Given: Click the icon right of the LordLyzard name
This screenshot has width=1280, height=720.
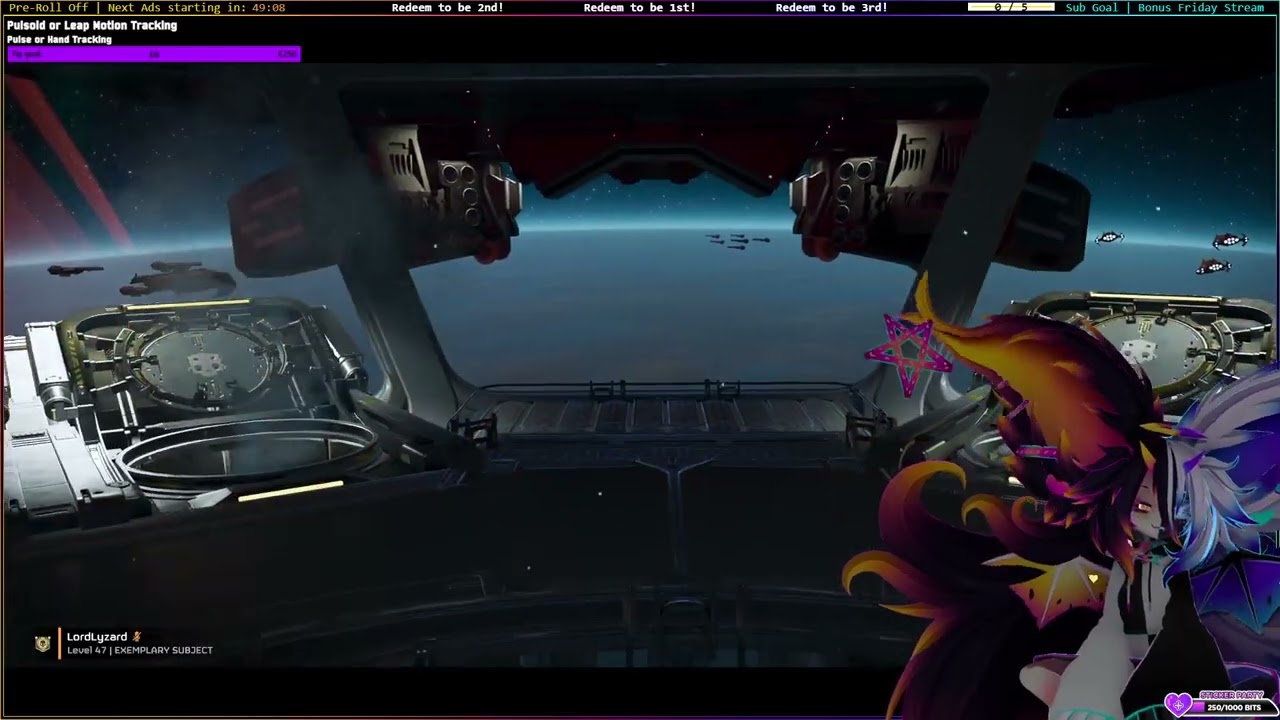Looking at the screenshot, I should click(137, 636).
